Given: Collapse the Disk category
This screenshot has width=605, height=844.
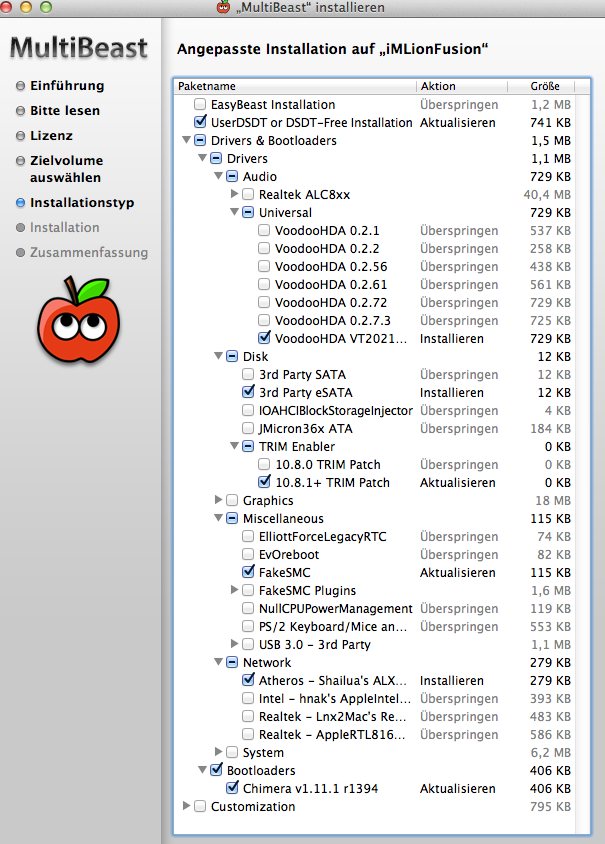Looking at the screenshot, I should point(219,356).
